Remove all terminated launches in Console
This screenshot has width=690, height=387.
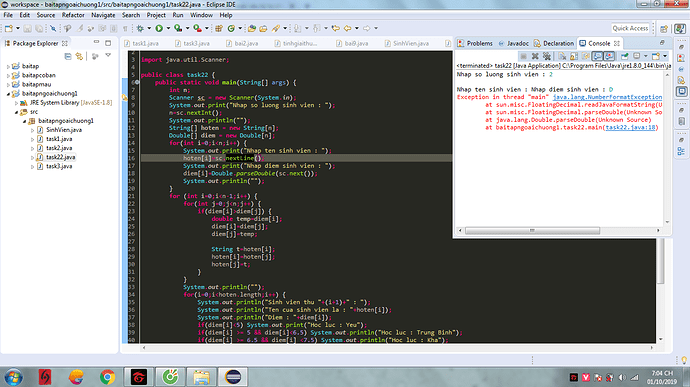[x=547, y=56]
